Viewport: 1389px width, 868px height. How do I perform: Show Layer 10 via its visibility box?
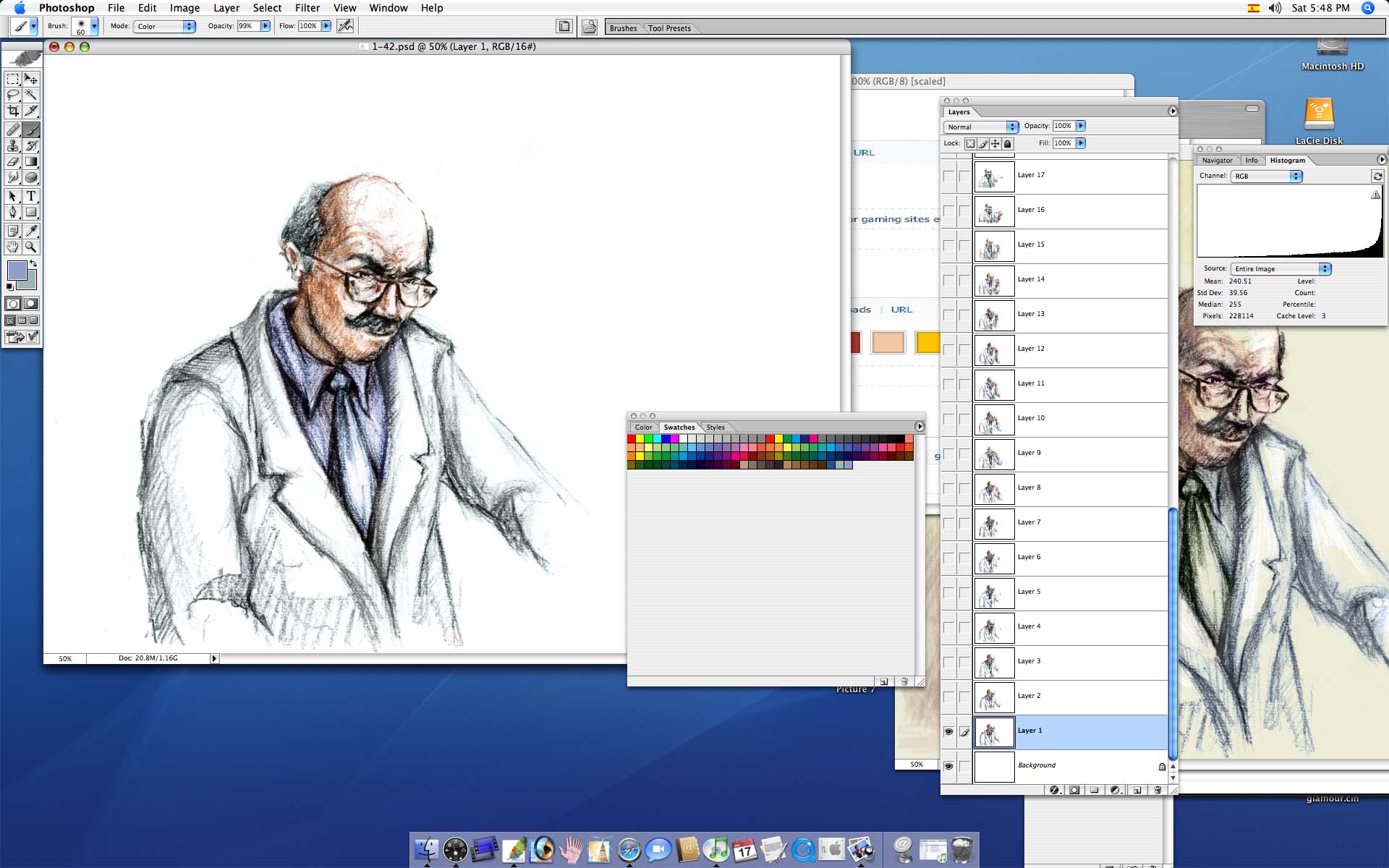pos(948,420)
